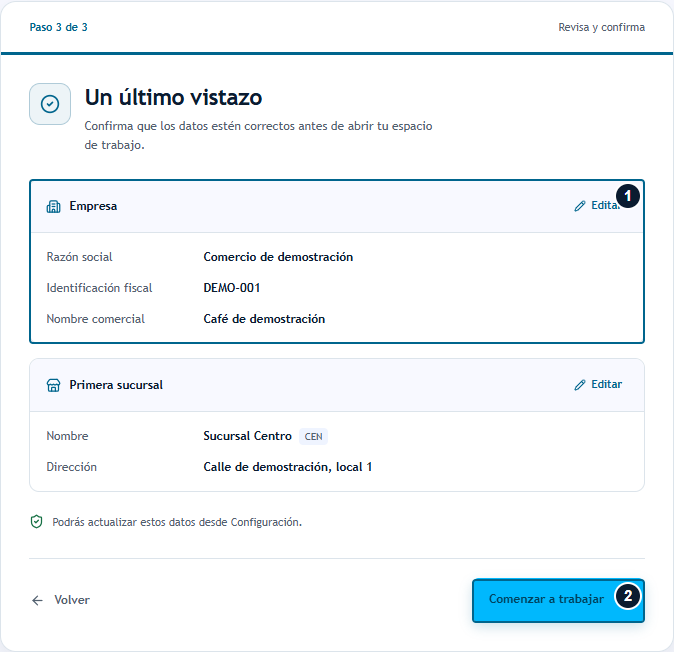Viewport: 674px width, 652px height.
Task: Click the Revisa y confirma label
Action: (x=601, y=27)
